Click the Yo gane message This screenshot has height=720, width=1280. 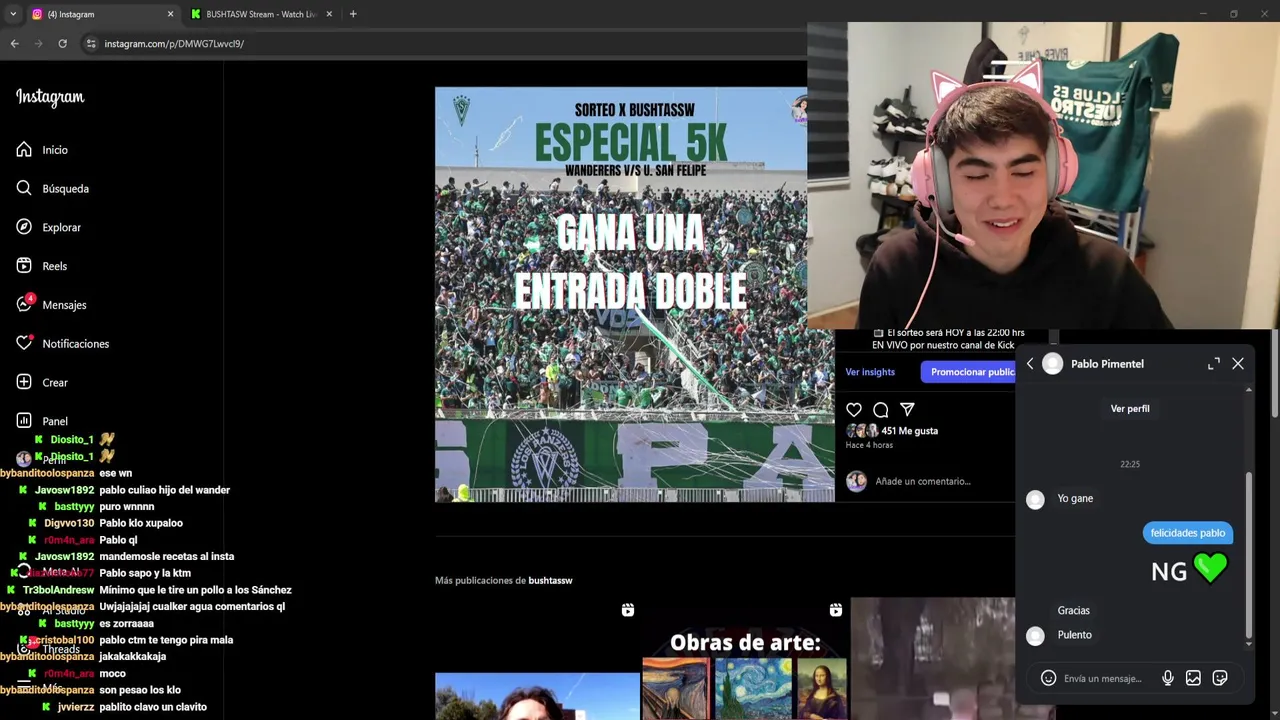1075,498
